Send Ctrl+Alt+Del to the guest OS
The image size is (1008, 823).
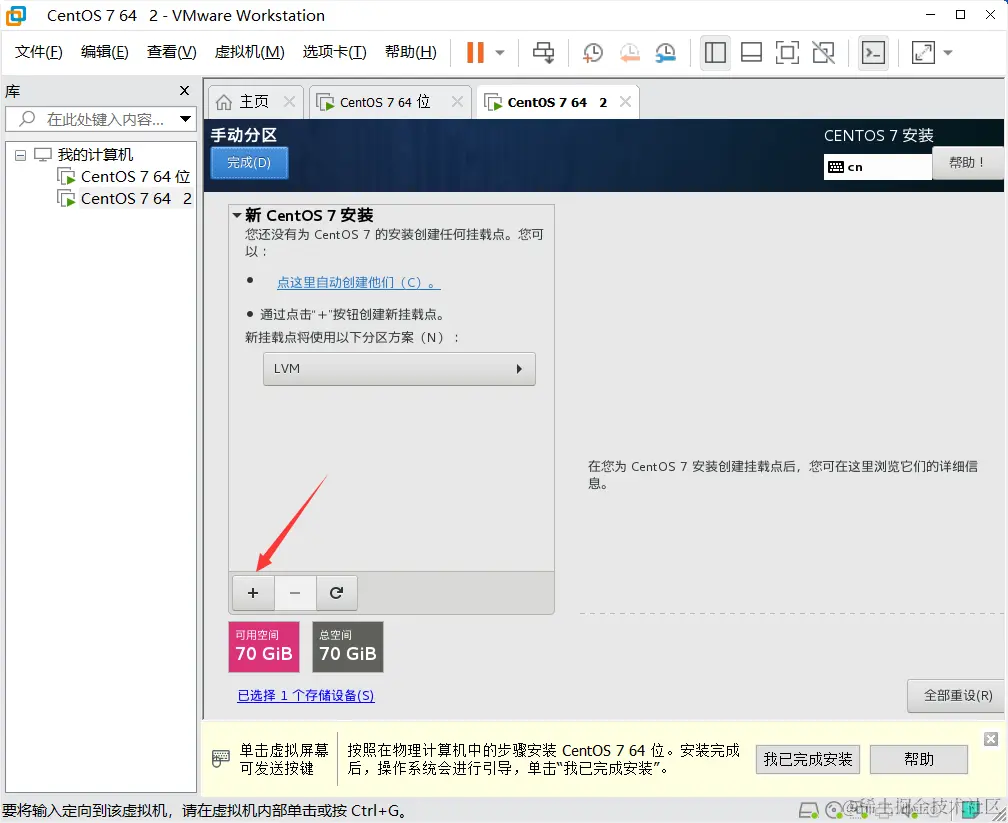[x=543, y=52]
